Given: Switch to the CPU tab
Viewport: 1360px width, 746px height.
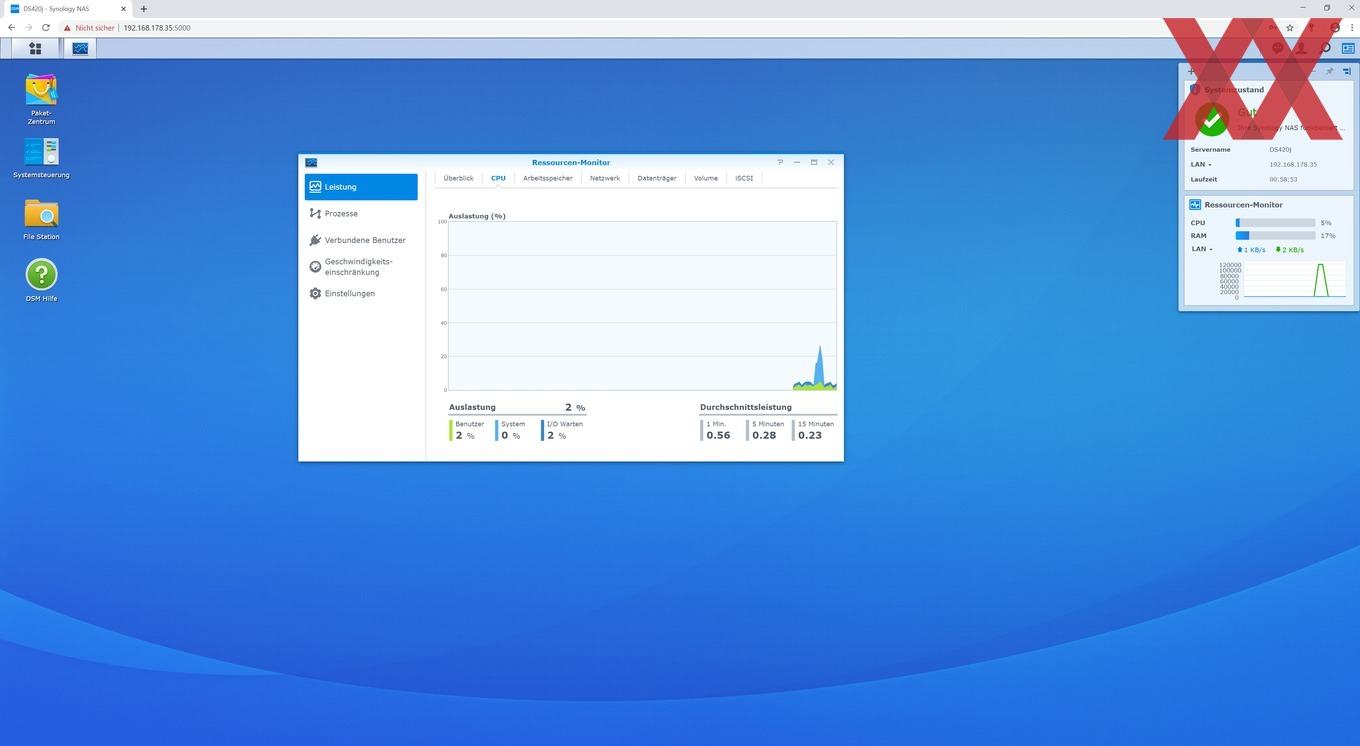Looking at the screenshot, I should tap(498, 178).
